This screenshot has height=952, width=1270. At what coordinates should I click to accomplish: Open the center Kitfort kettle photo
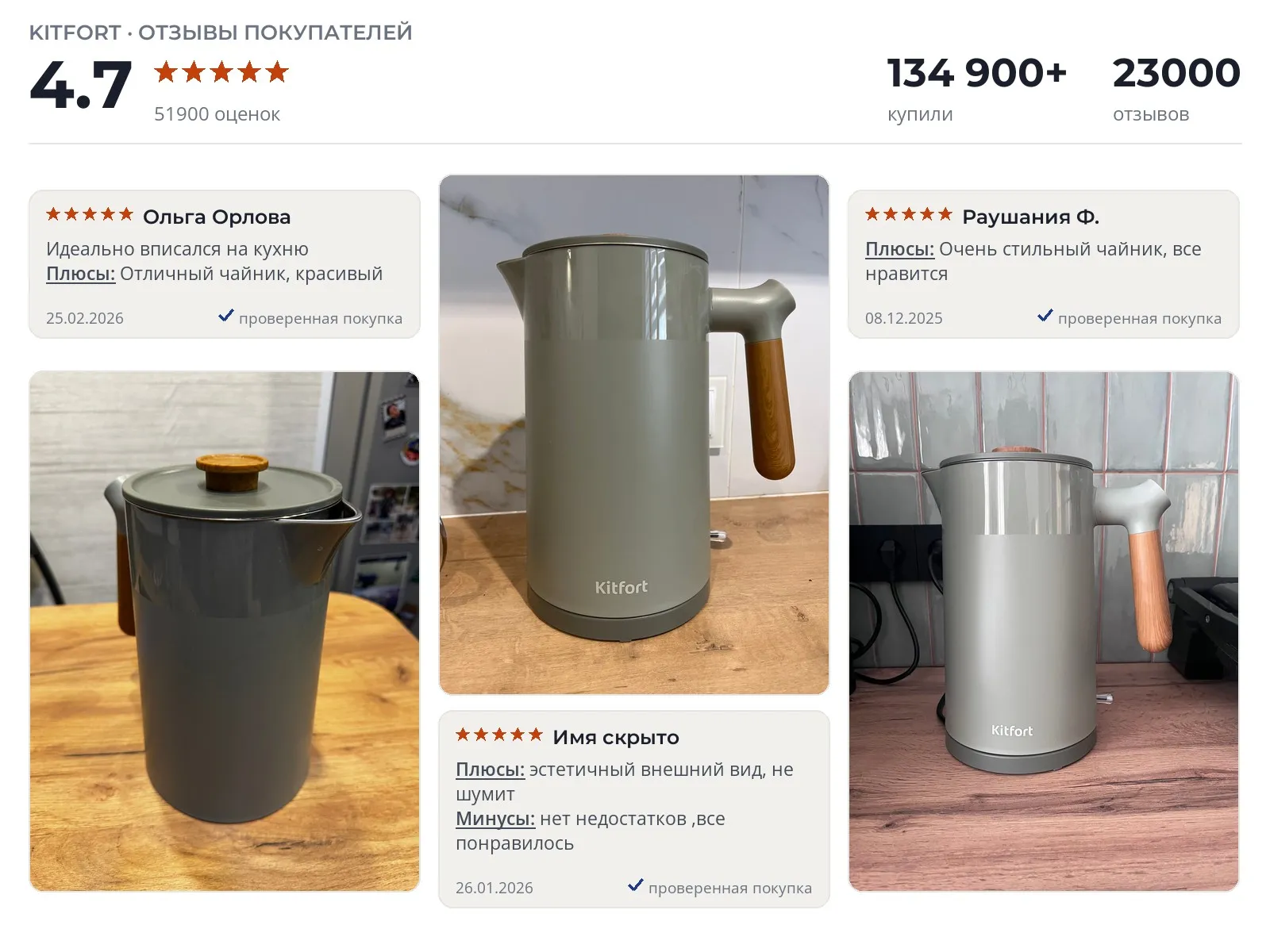[x=634, y=435]
